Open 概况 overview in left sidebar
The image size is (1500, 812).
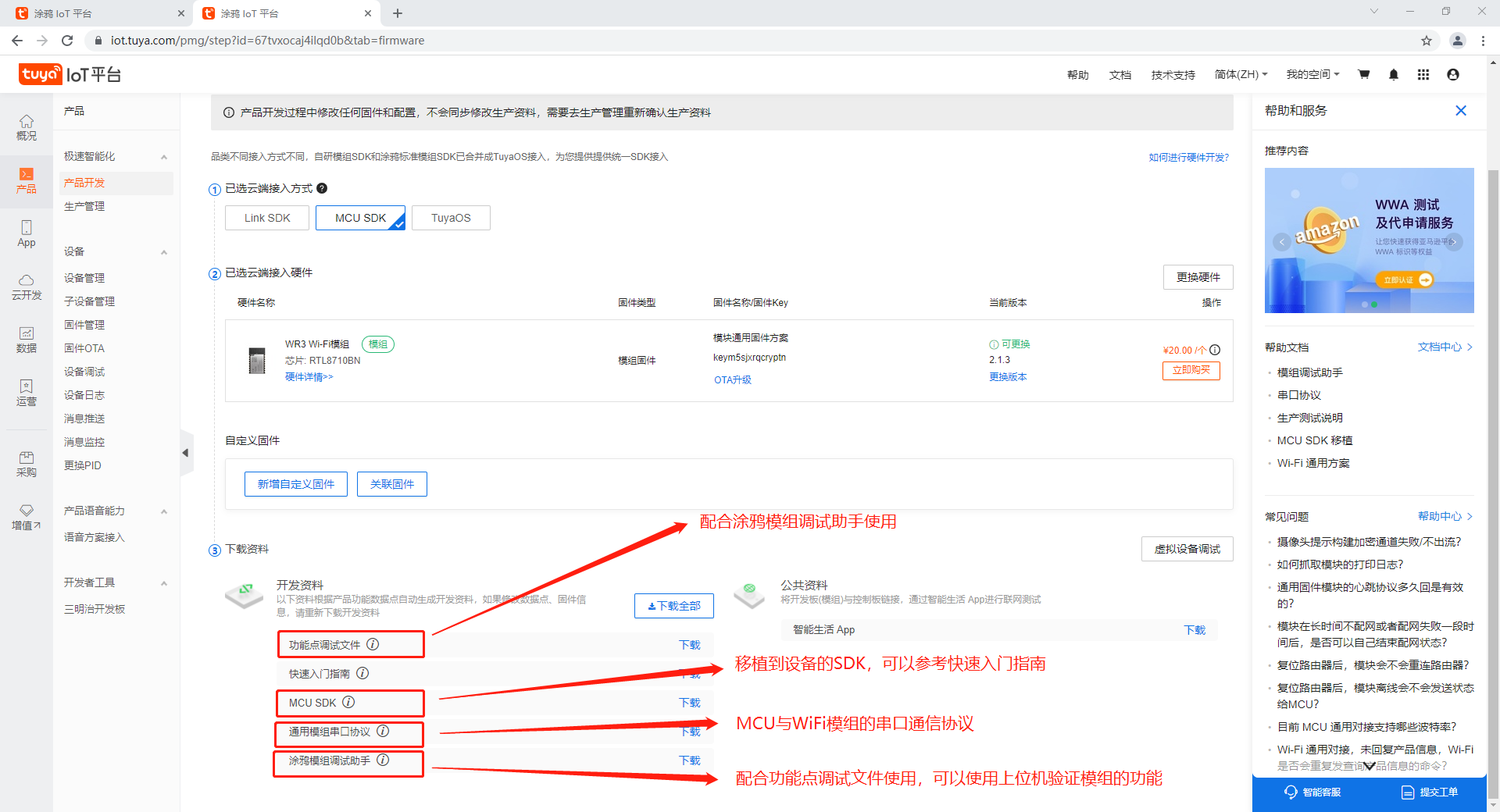pos(27,126)
